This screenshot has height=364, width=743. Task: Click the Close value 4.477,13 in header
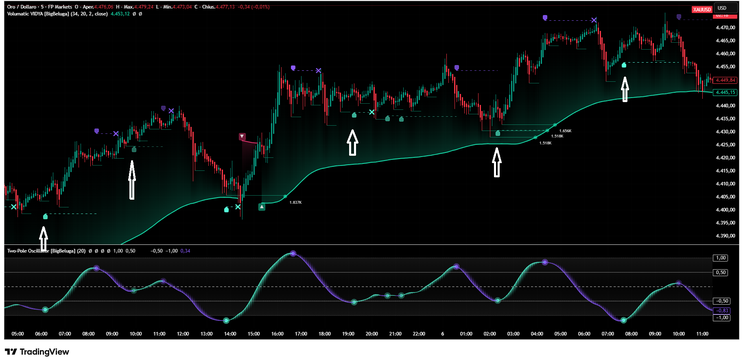tap(224, 8)
